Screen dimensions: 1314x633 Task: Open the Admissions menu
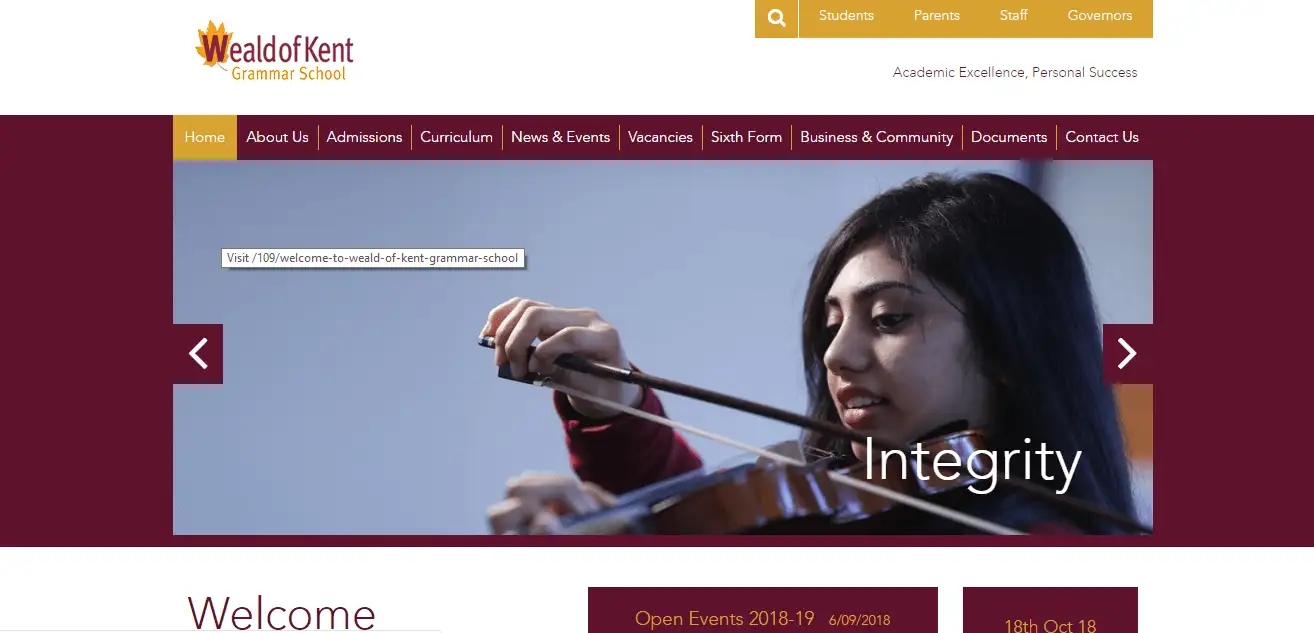click(x=364, y=137)
